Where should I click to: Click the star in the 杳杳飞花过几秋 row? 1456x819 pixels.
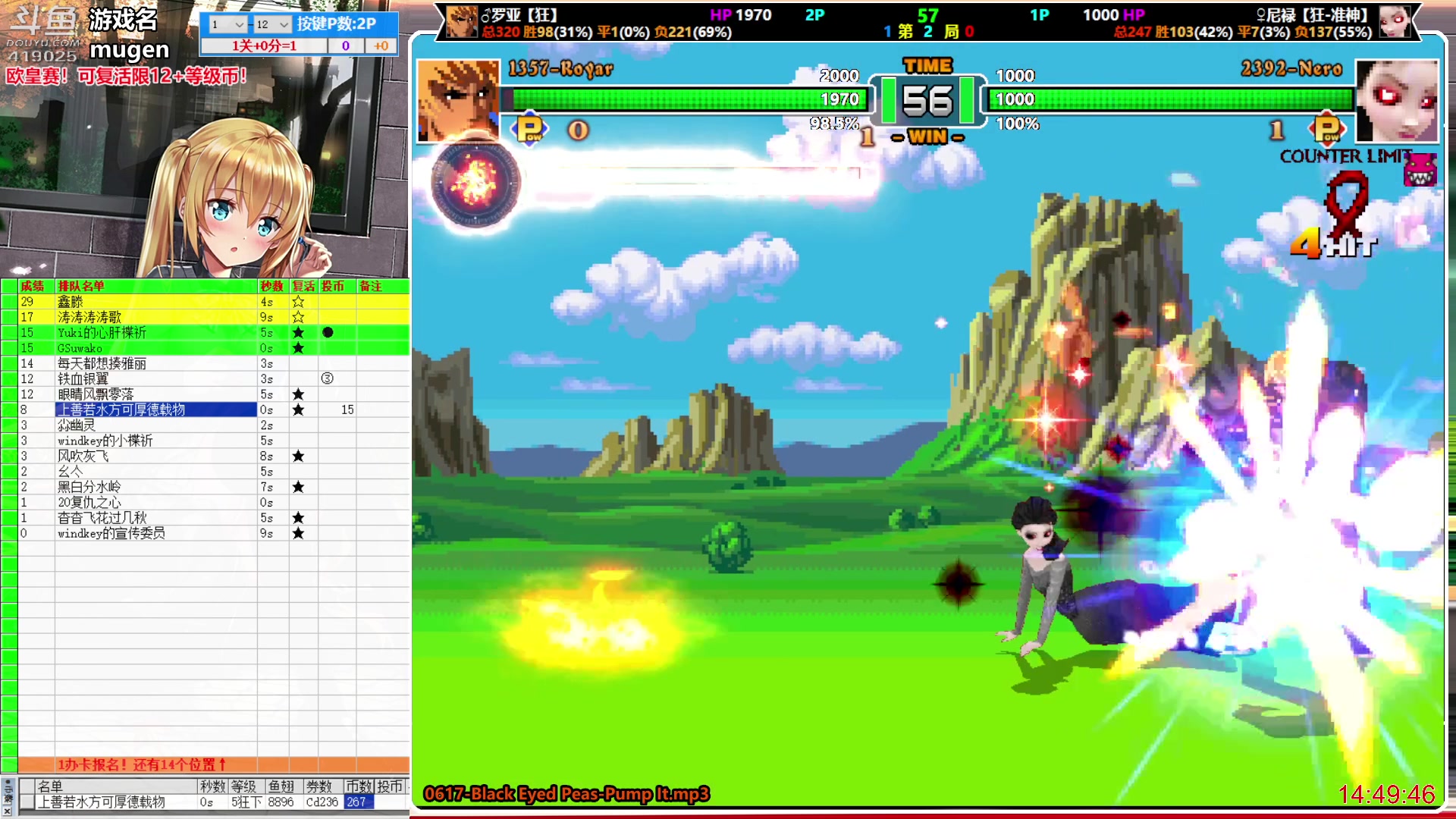pyautogui.click(x=298, y=518)
